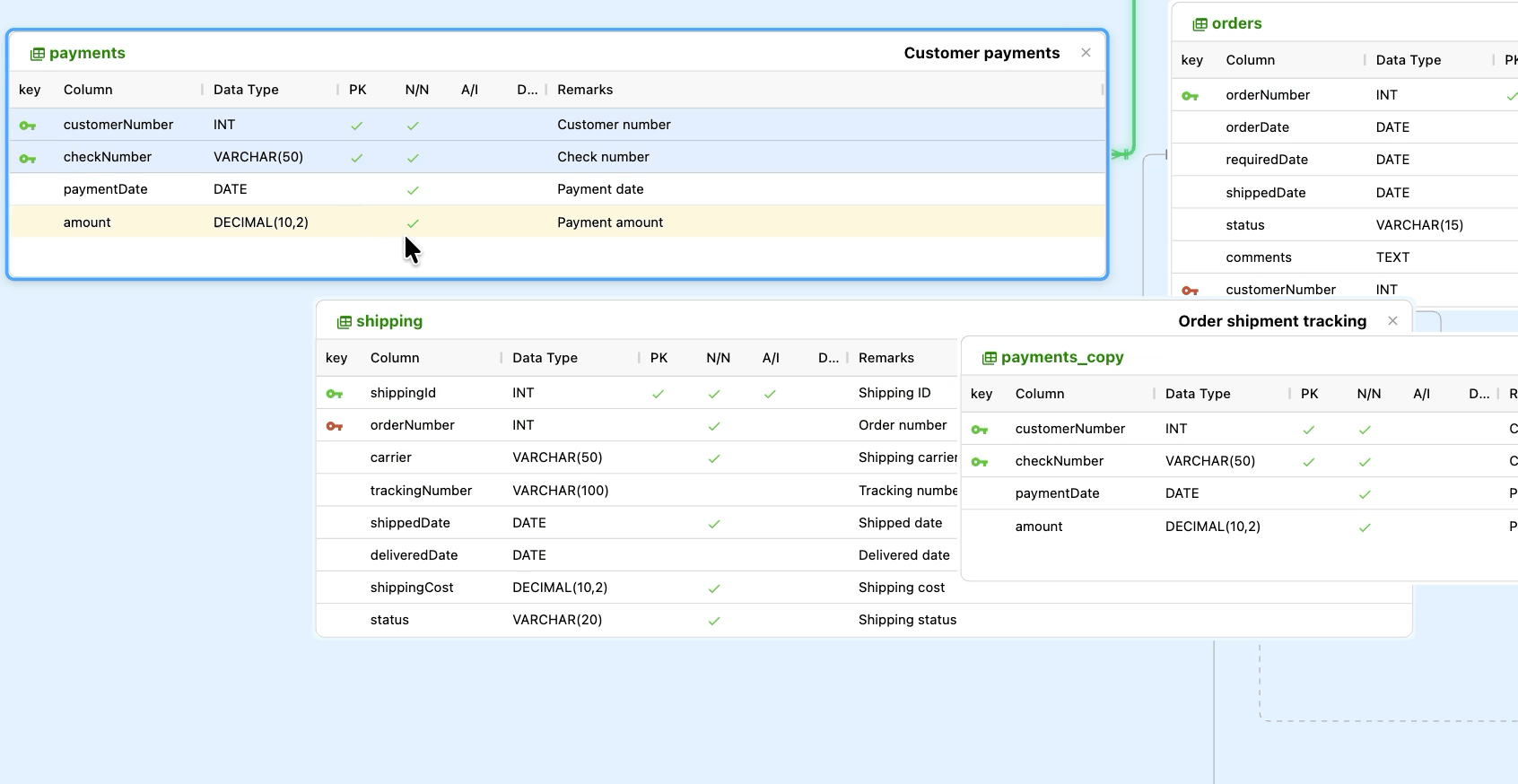Select the payments table title
The image size is (1518, 784).
pos(87,53)
